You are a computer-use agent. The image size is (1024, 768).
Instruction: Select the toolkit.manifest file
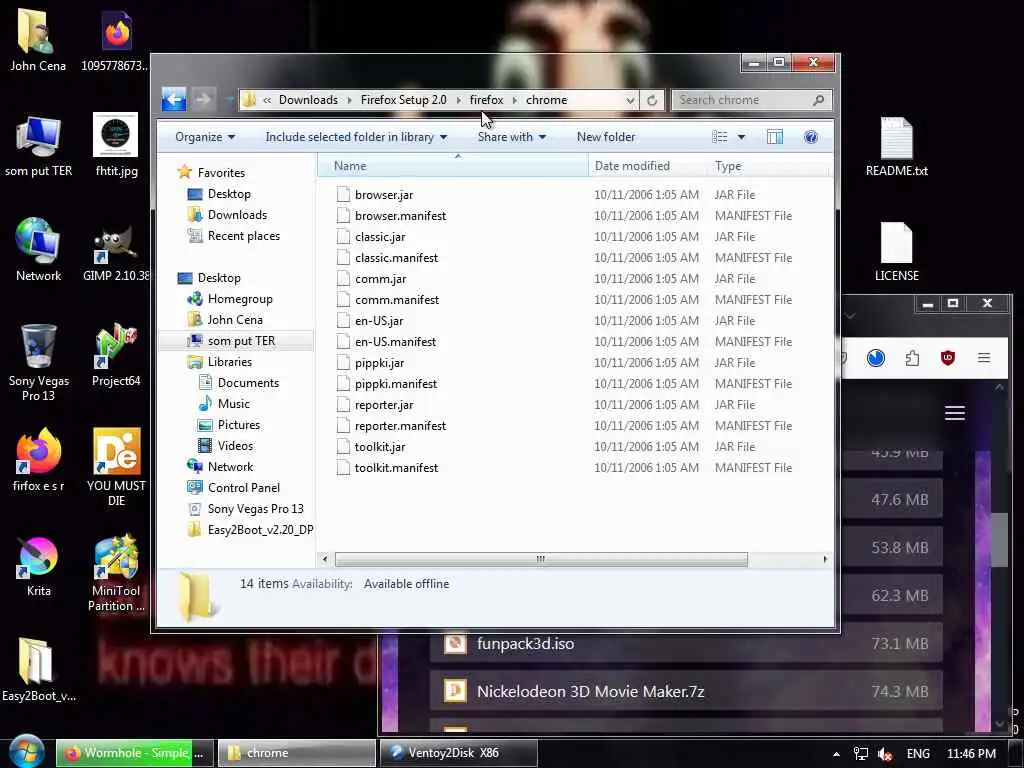pyautogui.click(x=396, y=468)
